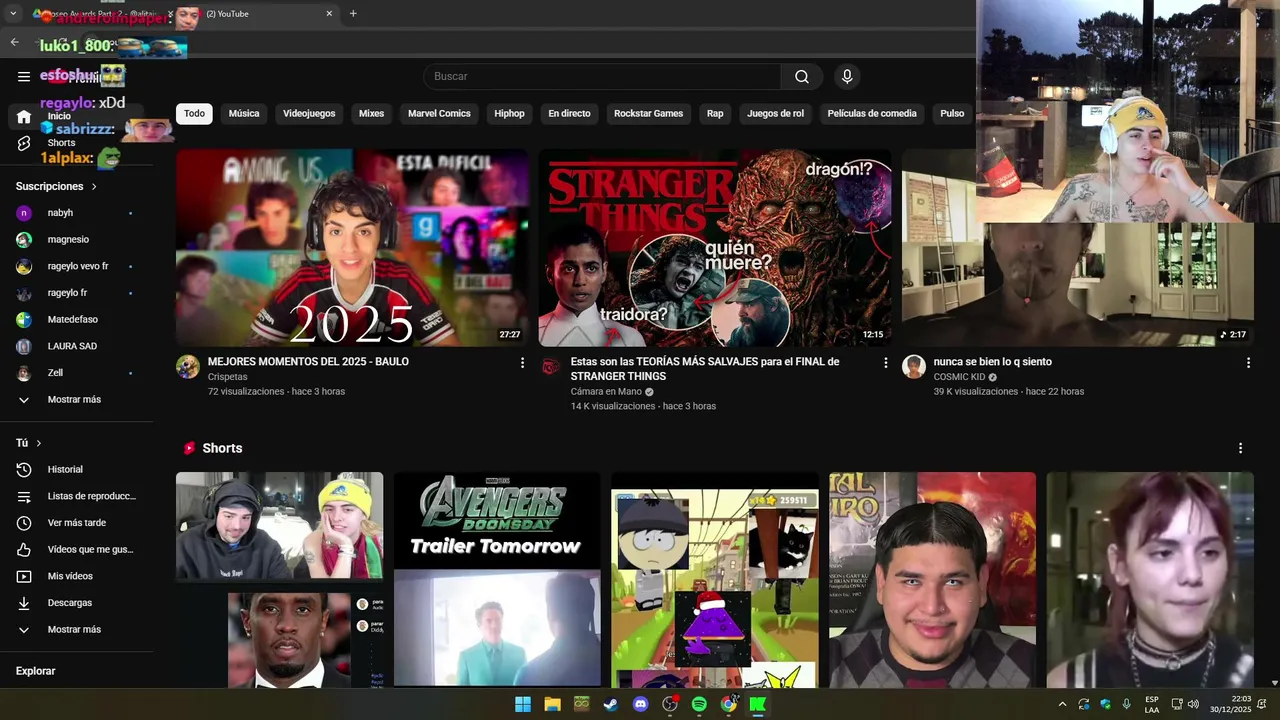Open options menu for Stranger Things teorías video
Viewport: 1280px width, 720px height.
tap(885, 363)
